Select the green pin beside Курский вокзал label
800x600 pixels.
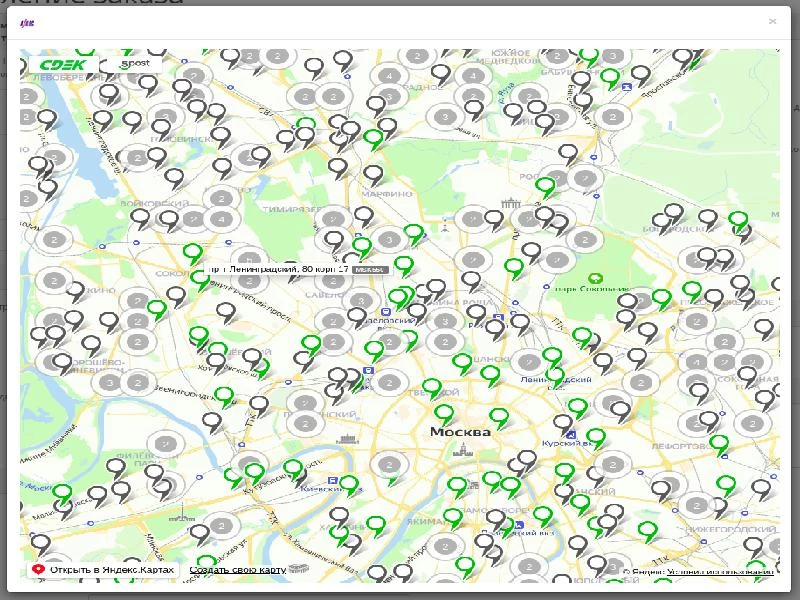coord(595,439)
